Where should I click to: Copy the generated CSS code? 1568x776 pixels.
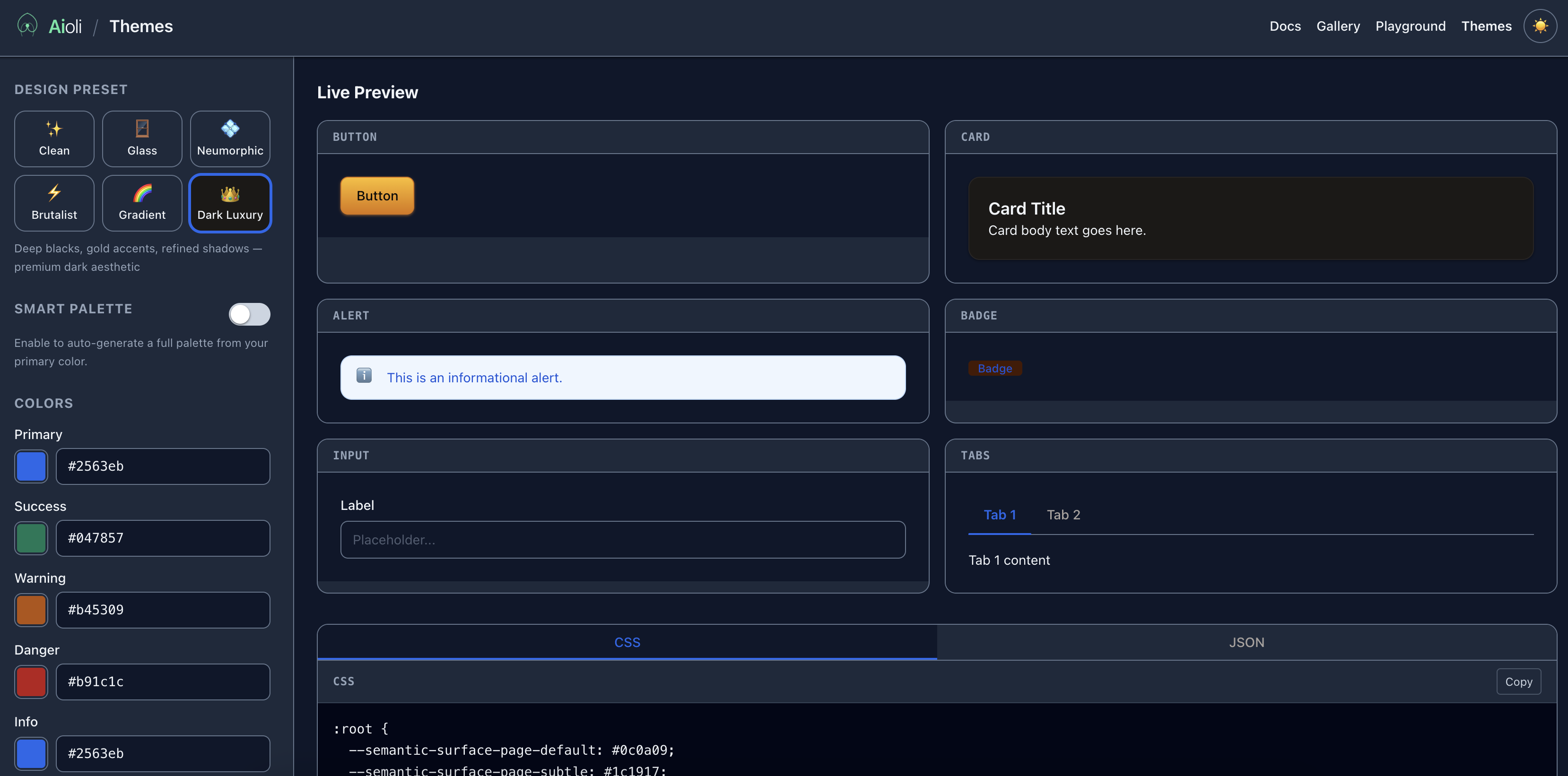(x=1518, y=681)
